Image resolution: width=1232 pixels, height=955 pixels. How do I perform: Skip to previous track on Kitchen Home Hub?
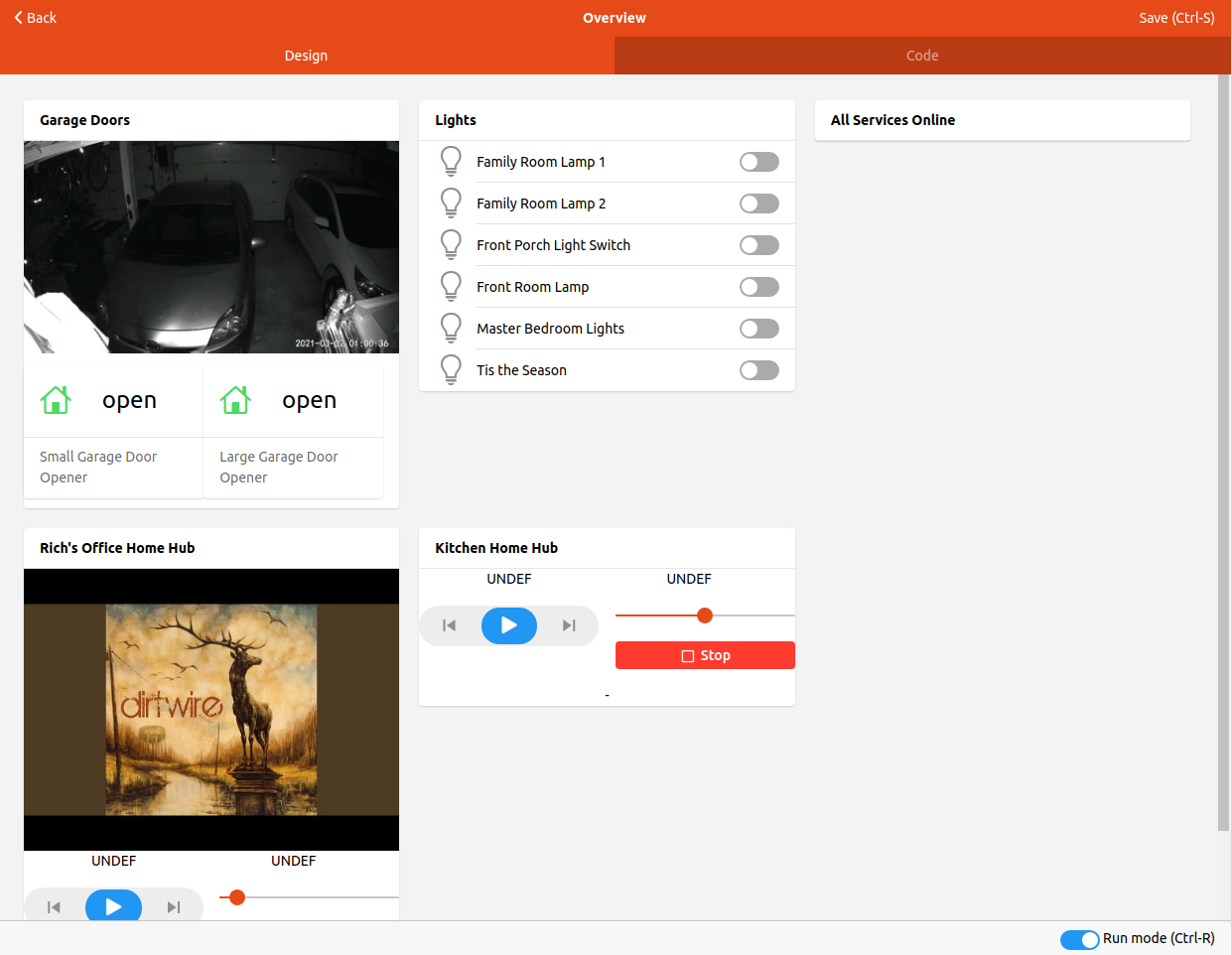click(448, 625)
